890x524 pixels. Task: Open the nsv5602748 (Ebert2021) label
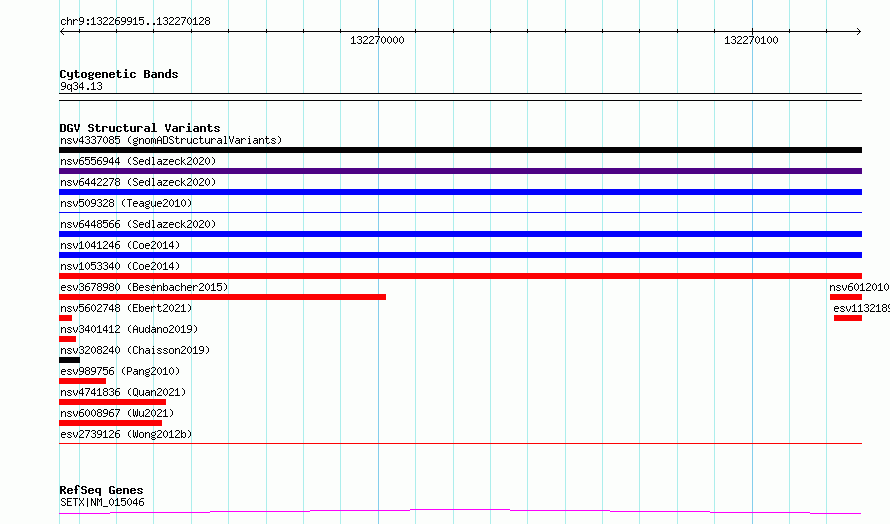(126, 308)
